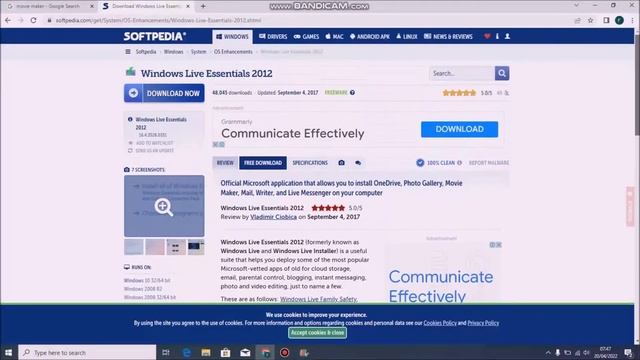Open the comments speech bubble tab
The width and height of the screenshot is (640, 360).
(358, 163)
